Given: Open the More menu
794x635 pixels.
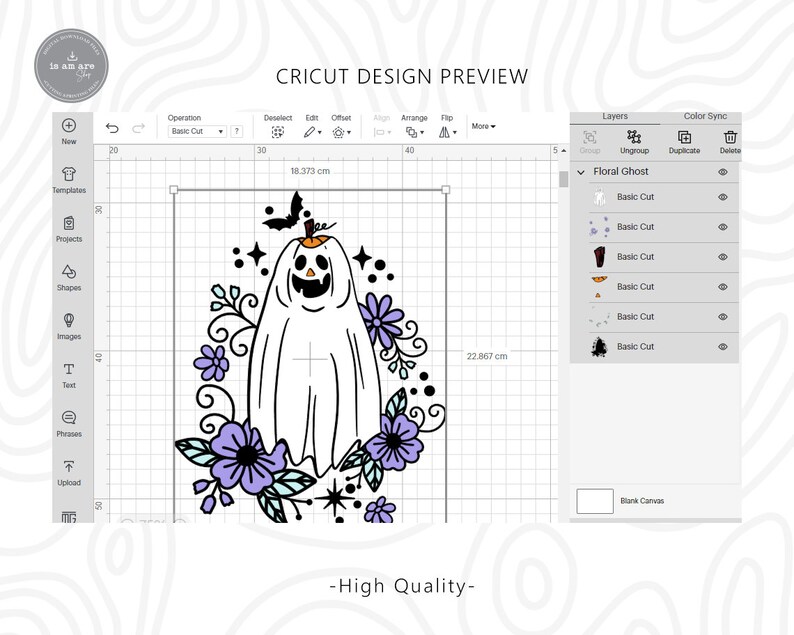Looking at the screenshot, I should pos(484,126).
